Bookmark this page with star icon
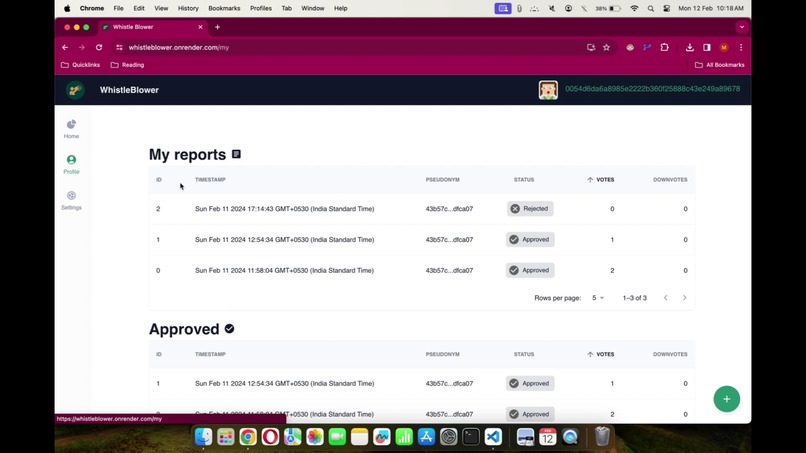The image size is (806, 453). pos(607,47)
